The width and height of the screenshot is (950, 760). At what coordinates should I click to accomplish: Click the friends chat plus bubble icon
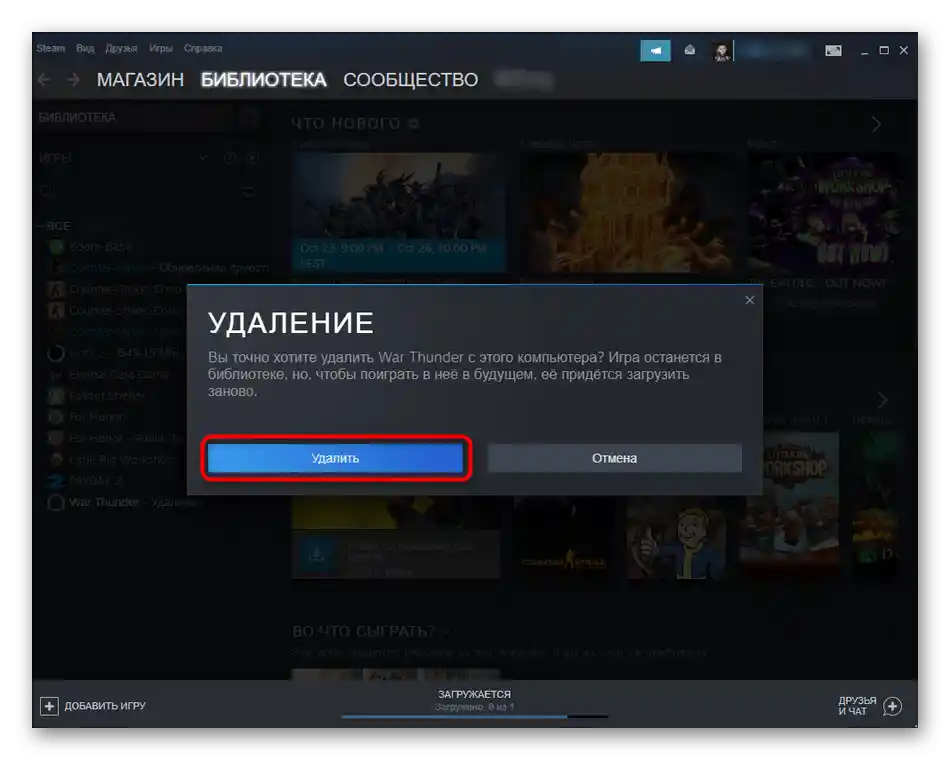click(892, 706)
